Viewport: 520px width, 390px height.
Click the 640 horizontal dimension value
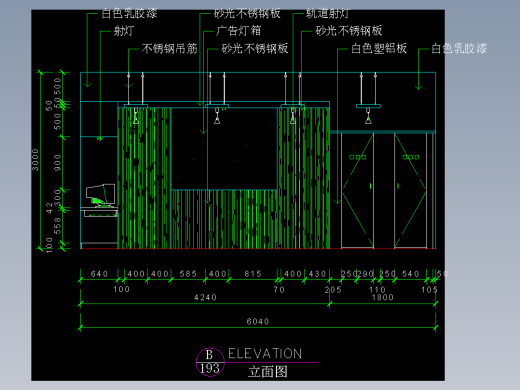coord(99,274)
